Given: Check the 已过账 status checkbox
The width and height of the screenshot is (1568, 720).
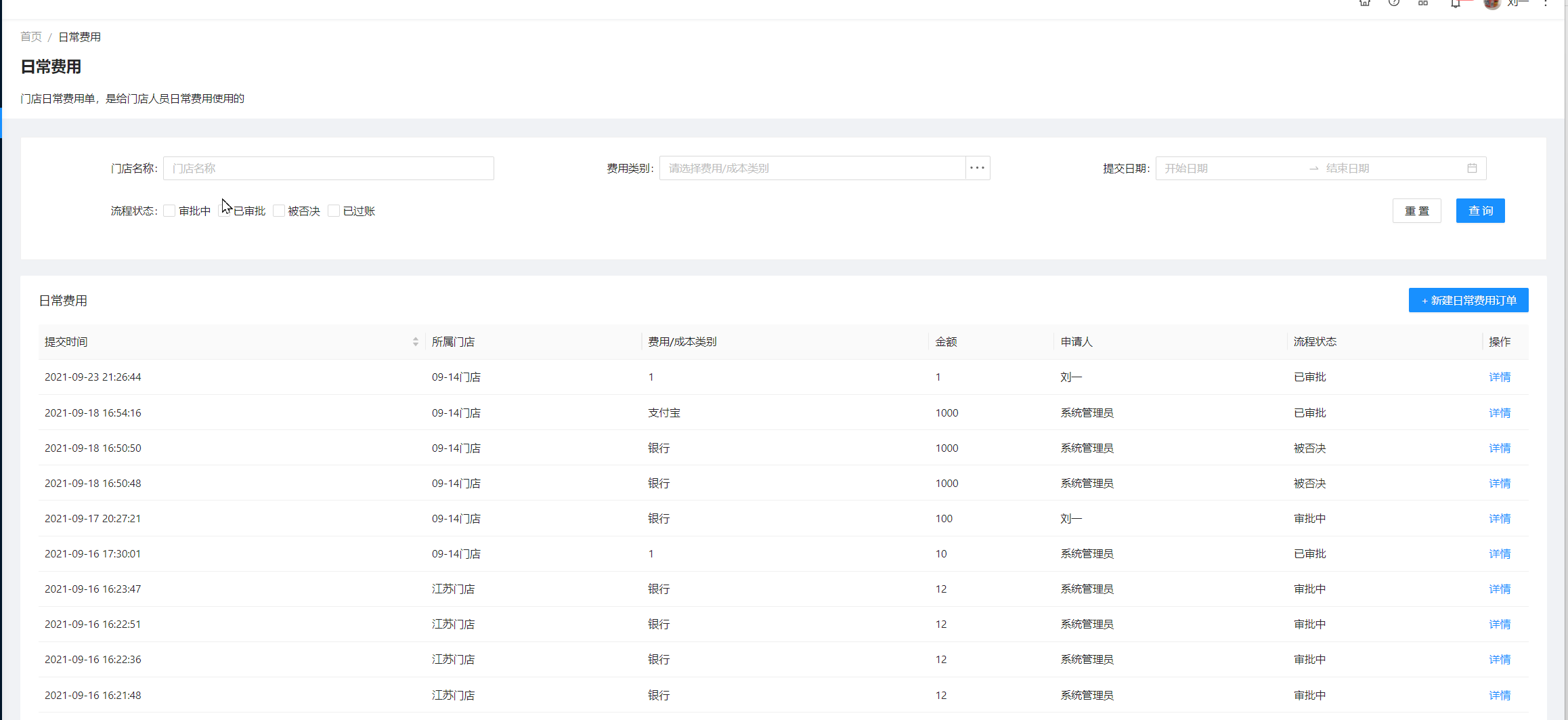Looking at the screenshot, I should (334, 211).
